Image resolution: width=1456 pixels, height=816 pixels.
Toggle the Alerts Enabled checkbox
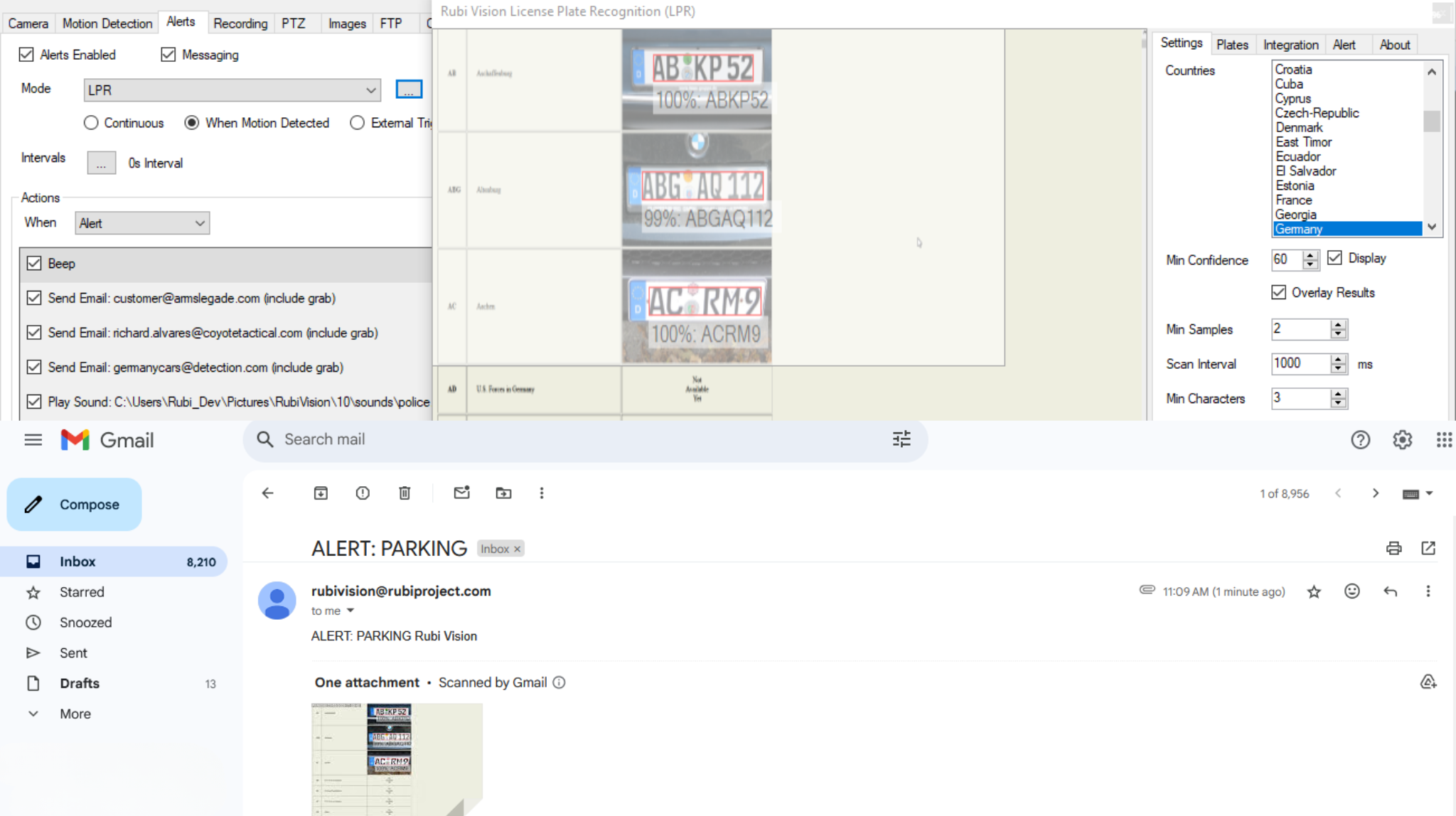(26, 55)
